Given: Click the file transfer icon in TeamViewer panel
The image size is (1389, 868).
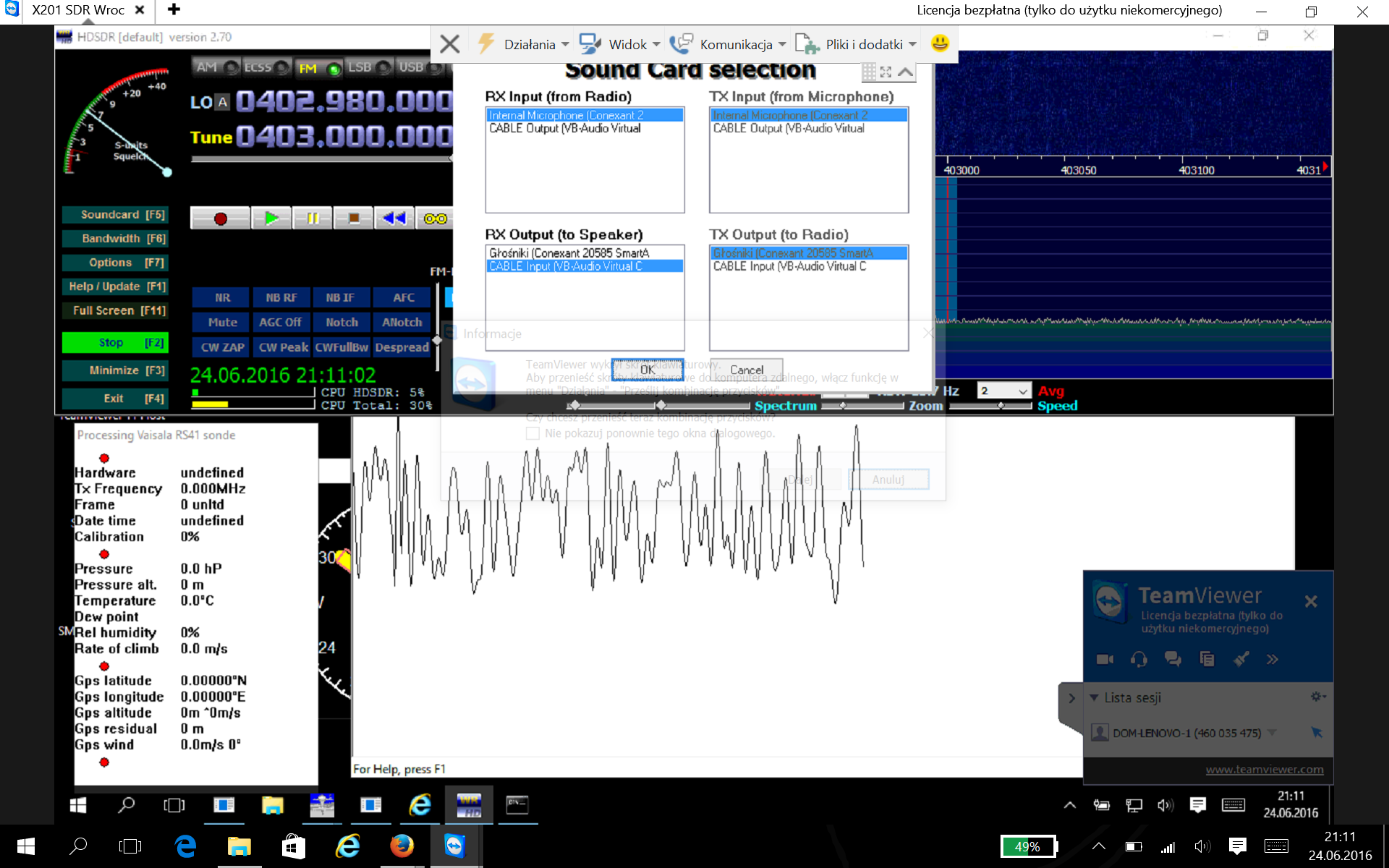Looking at the screenshot, I should pyautogui.click(x=1207, y=659).
